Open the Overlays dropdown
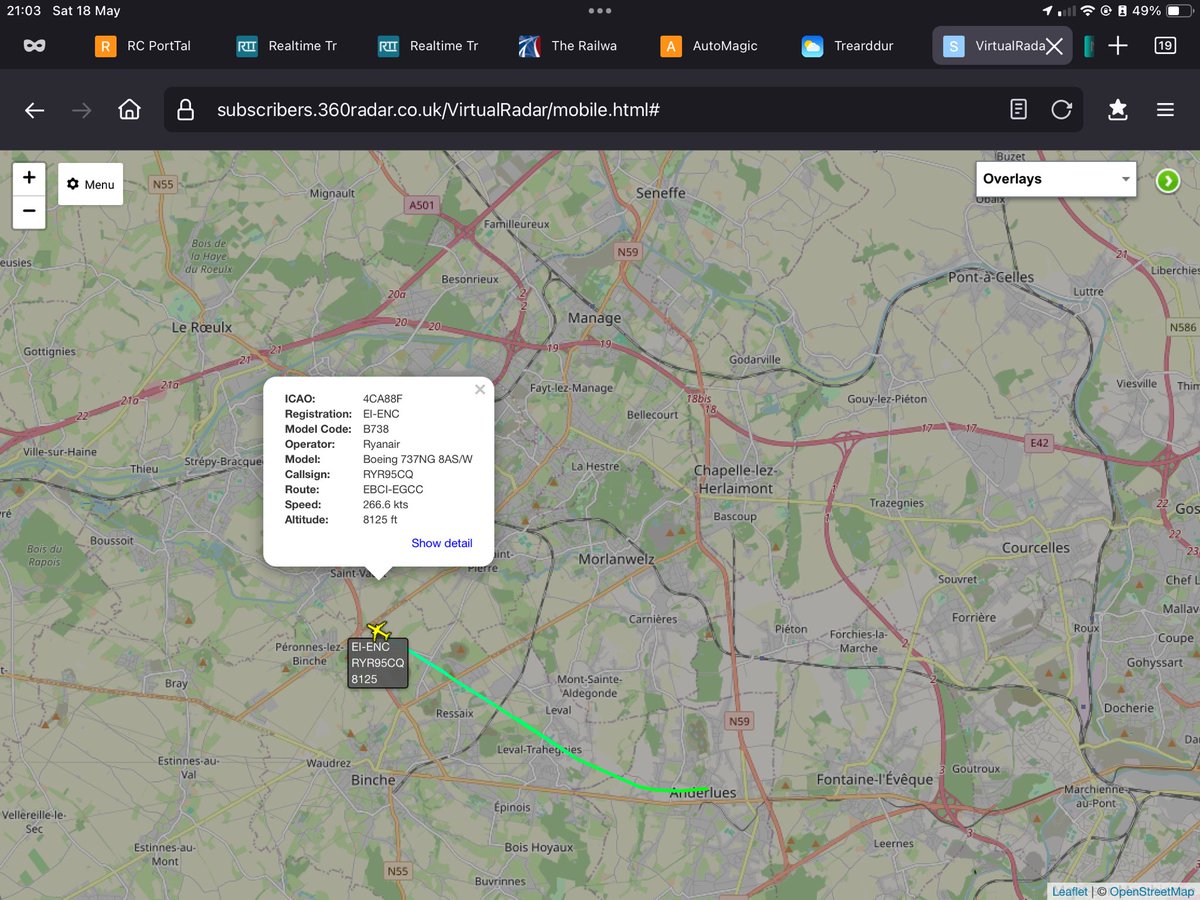Screen dimensions: 1200x900 point(1056,179)
